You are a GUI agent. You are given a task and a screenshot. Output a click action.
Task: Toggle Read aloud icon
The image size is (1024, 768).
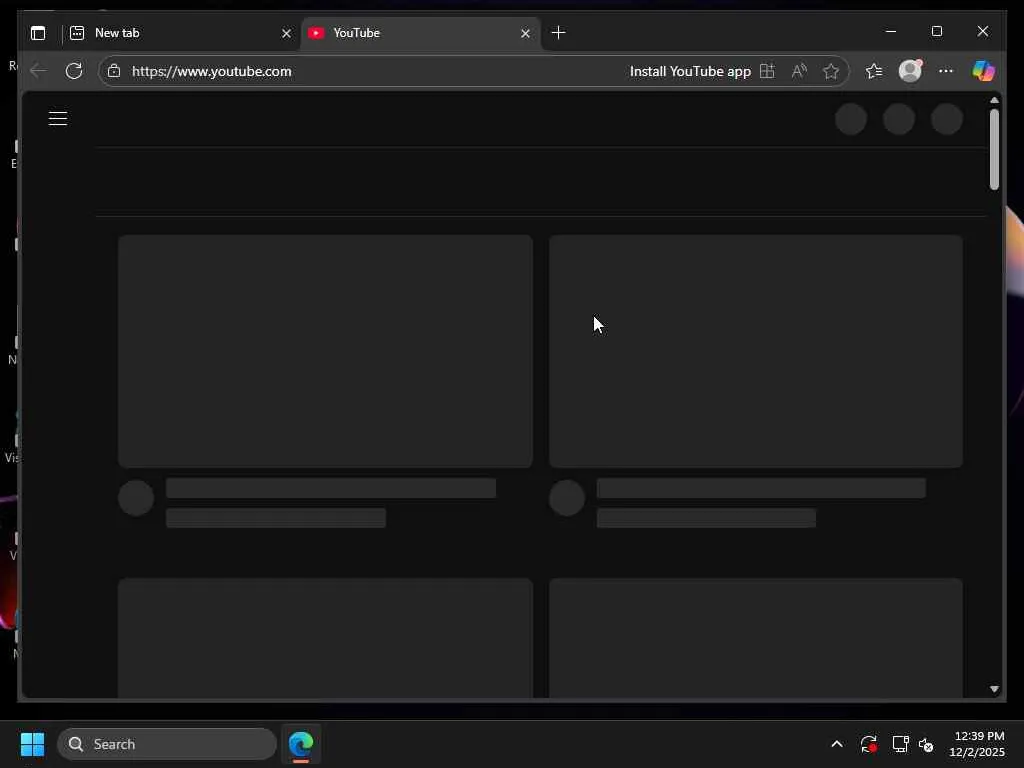(x=799, y=71)
